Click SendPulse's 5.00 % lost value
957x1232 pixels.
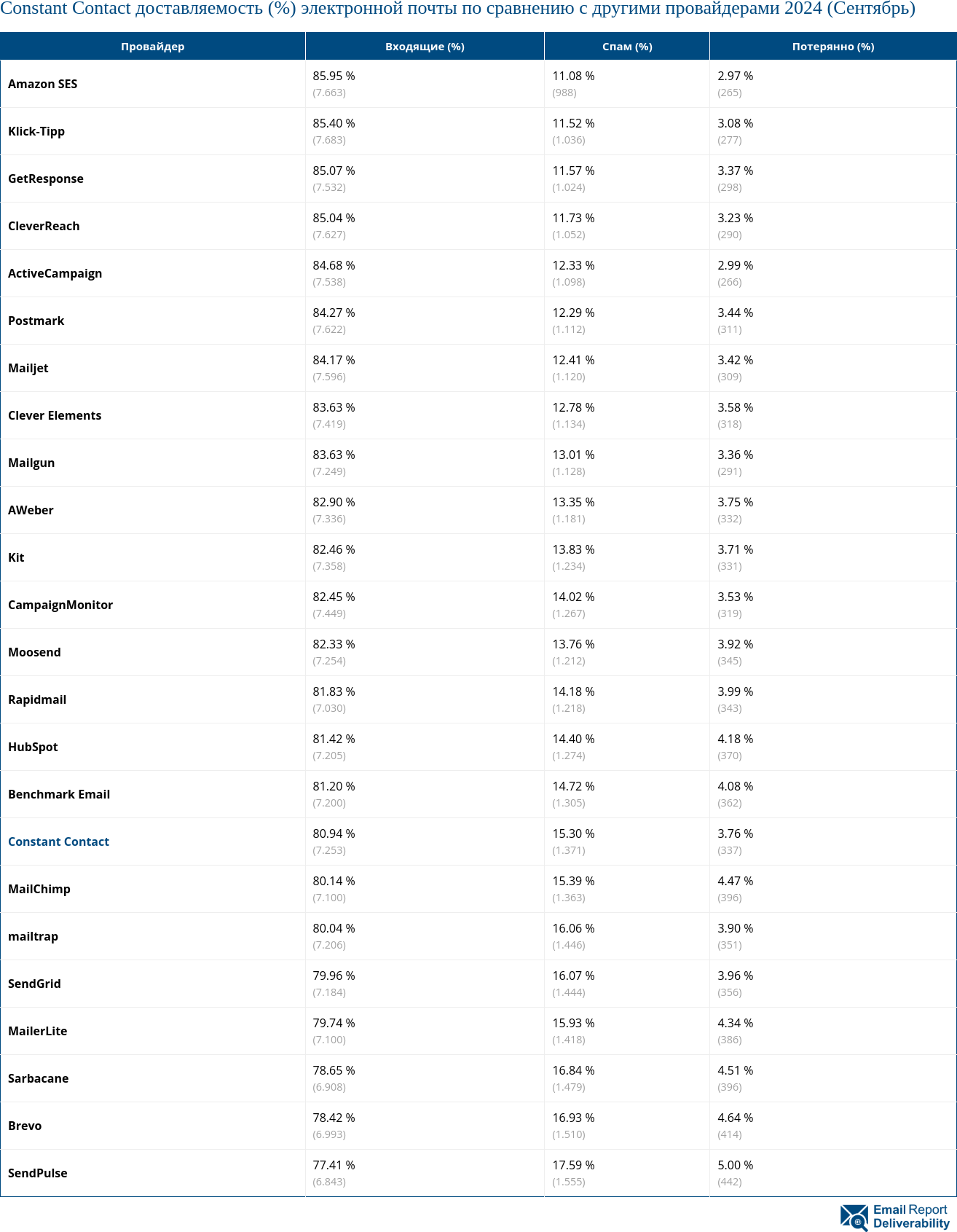tap(735, 1165)
